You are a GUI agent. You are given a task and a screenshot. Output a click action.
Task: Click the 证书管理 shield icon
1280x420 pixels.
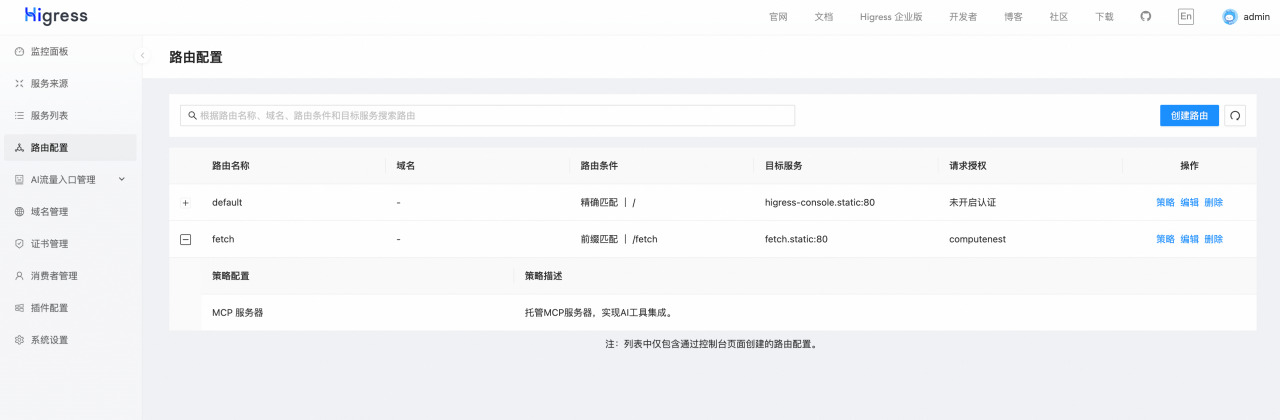[x=19, y=244]
